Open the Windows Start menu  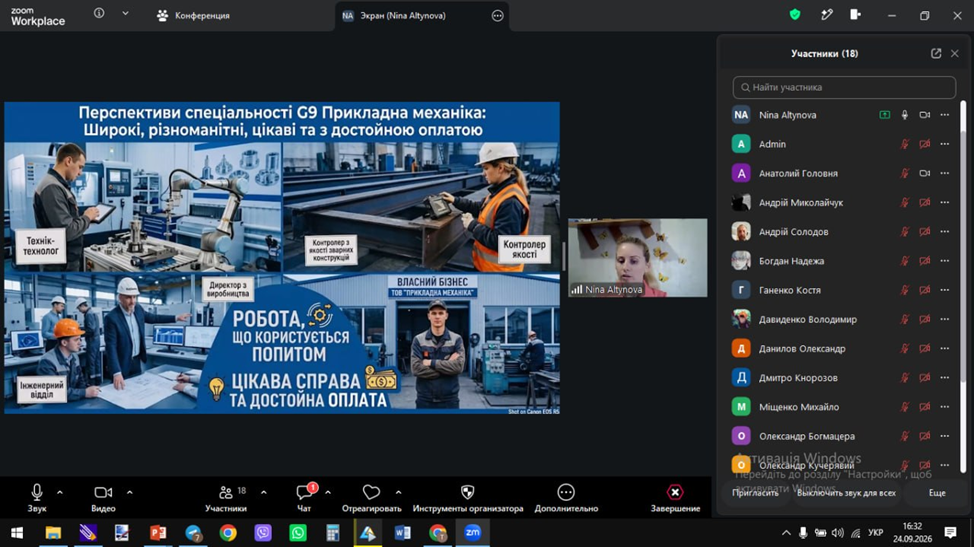[17, 533]
